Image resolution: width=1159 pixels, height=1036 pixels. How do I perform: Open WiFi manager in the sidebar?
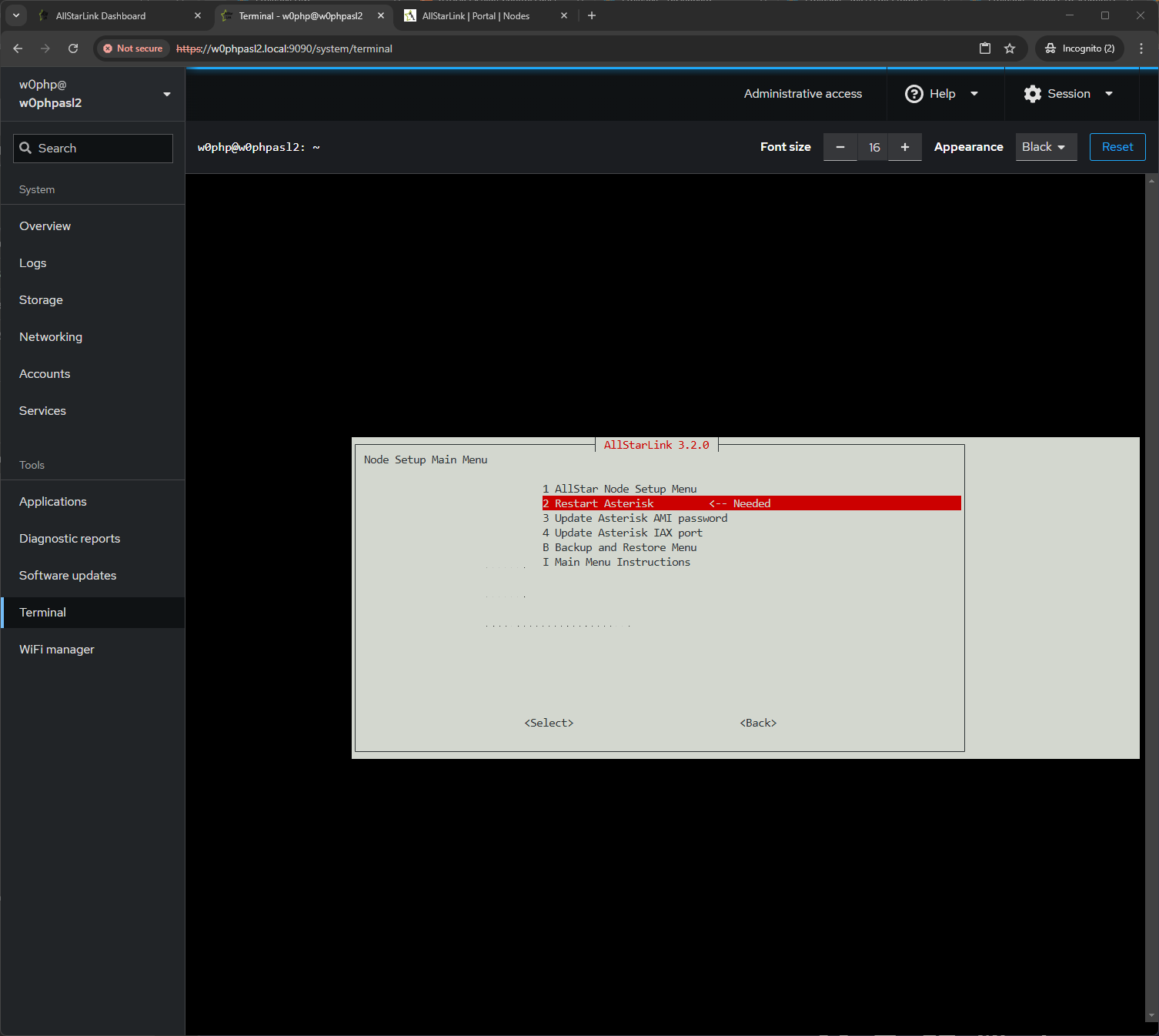pos(57,650)
